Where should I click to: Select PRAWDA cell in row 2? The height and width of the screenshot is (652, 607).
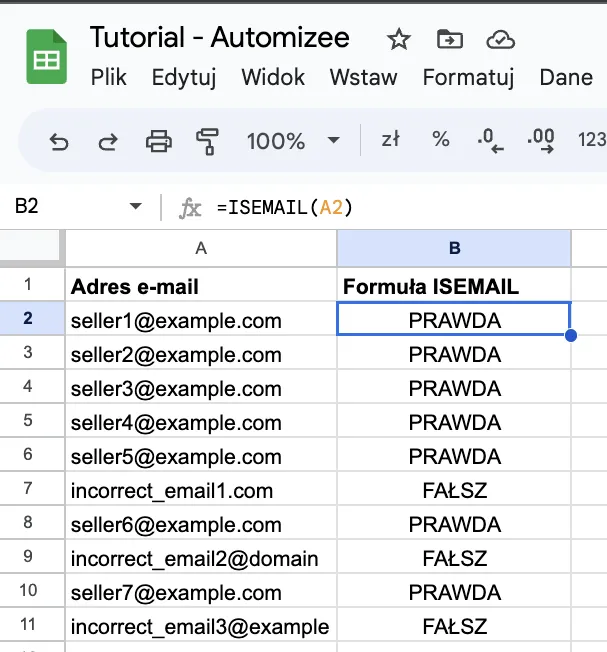click(x=454, y=319)
